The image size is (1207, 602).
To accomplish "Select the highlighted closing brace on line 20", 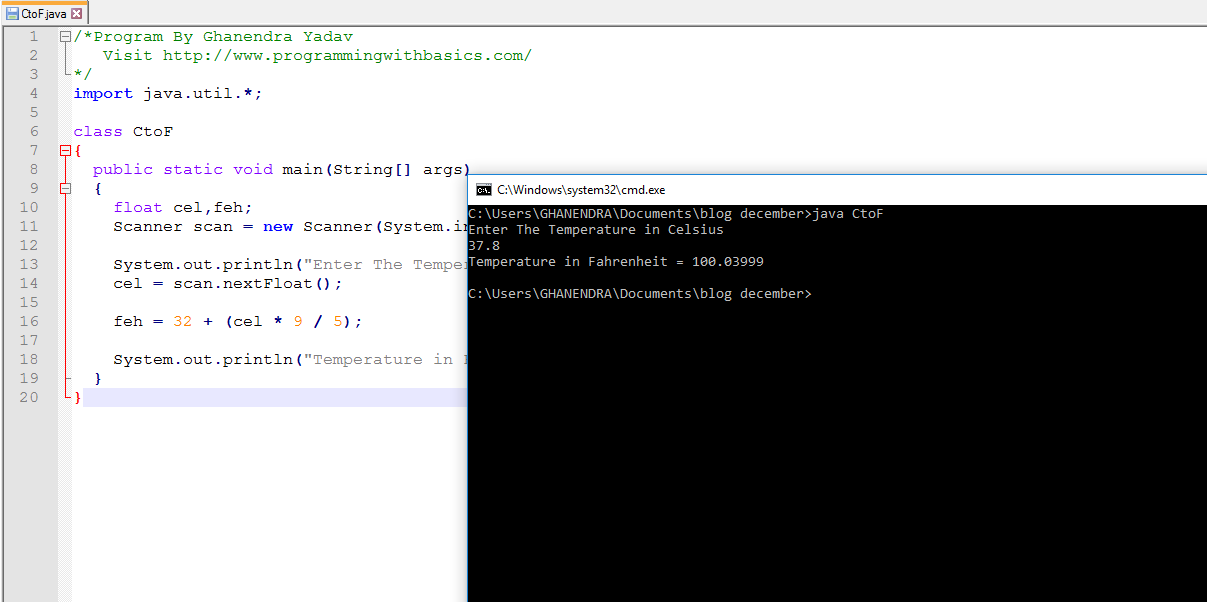I will [77, 397].
